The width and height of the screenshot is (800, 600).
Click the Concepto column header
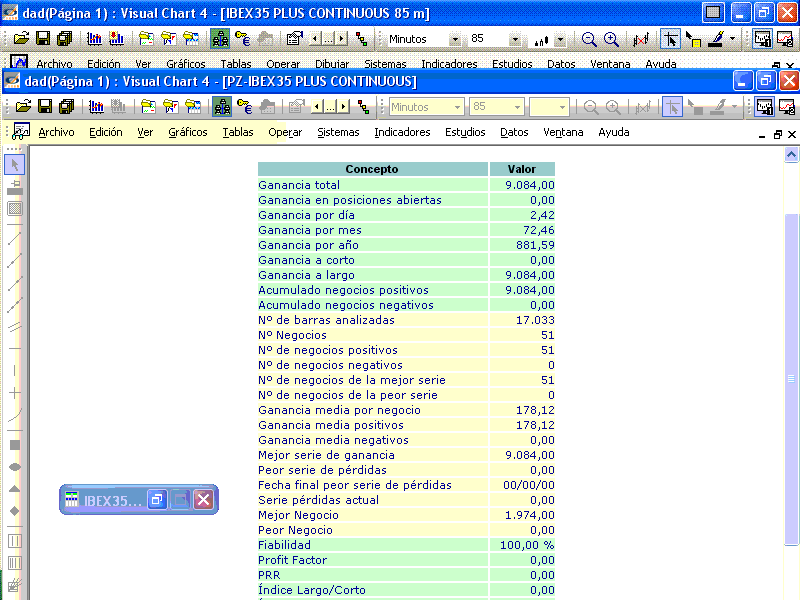pos(372,169)
